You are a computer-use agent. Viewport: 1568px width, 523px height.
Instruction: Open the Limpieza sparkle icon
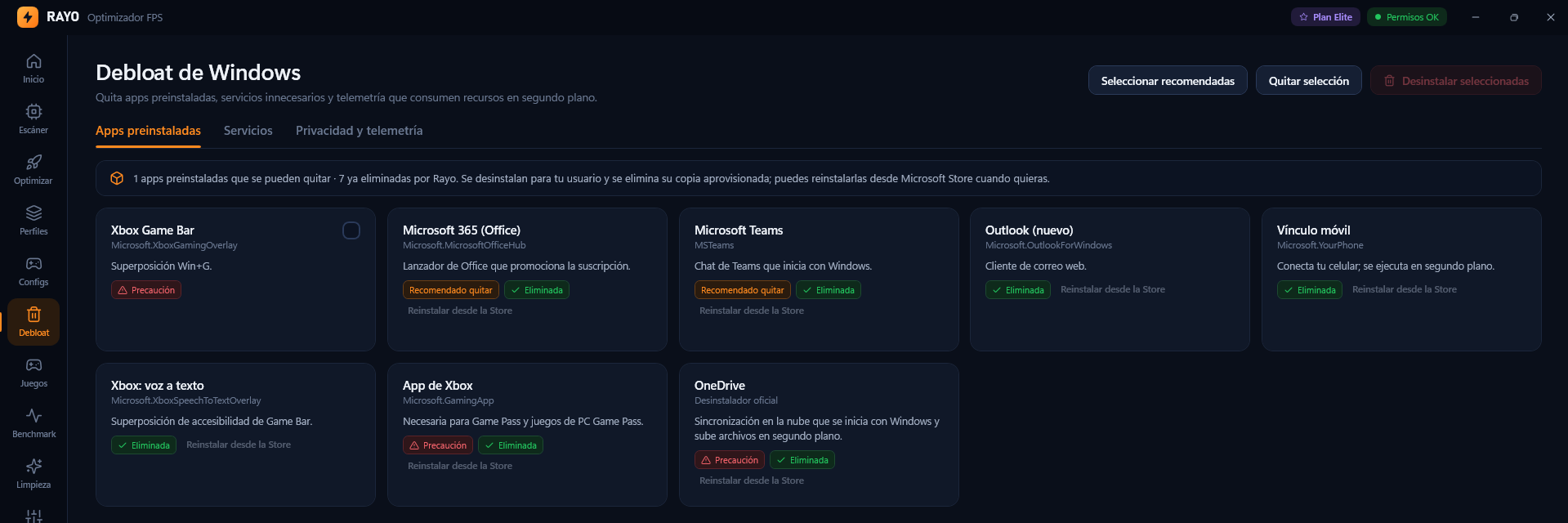tap(34, 467)
